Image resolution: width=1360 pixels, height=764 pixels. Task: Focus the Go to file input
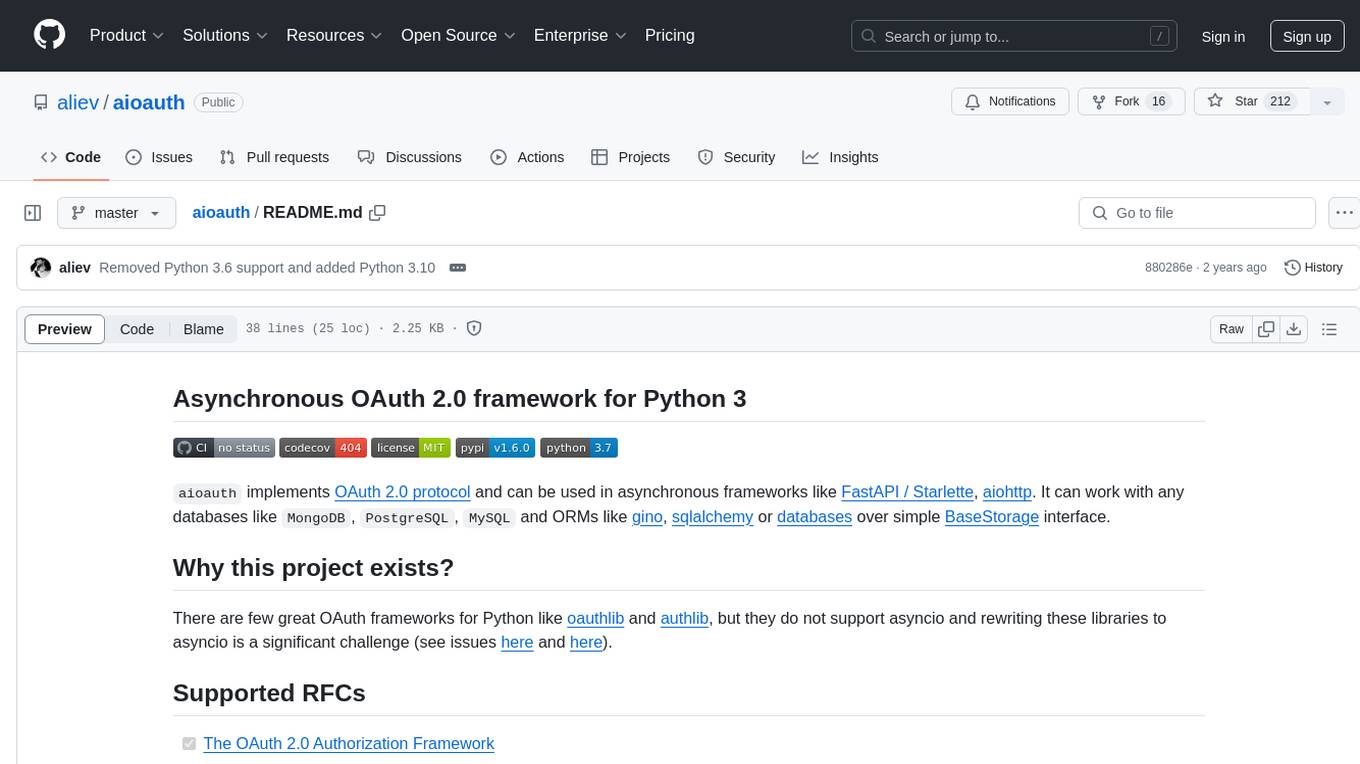(x=1197, y=213)
